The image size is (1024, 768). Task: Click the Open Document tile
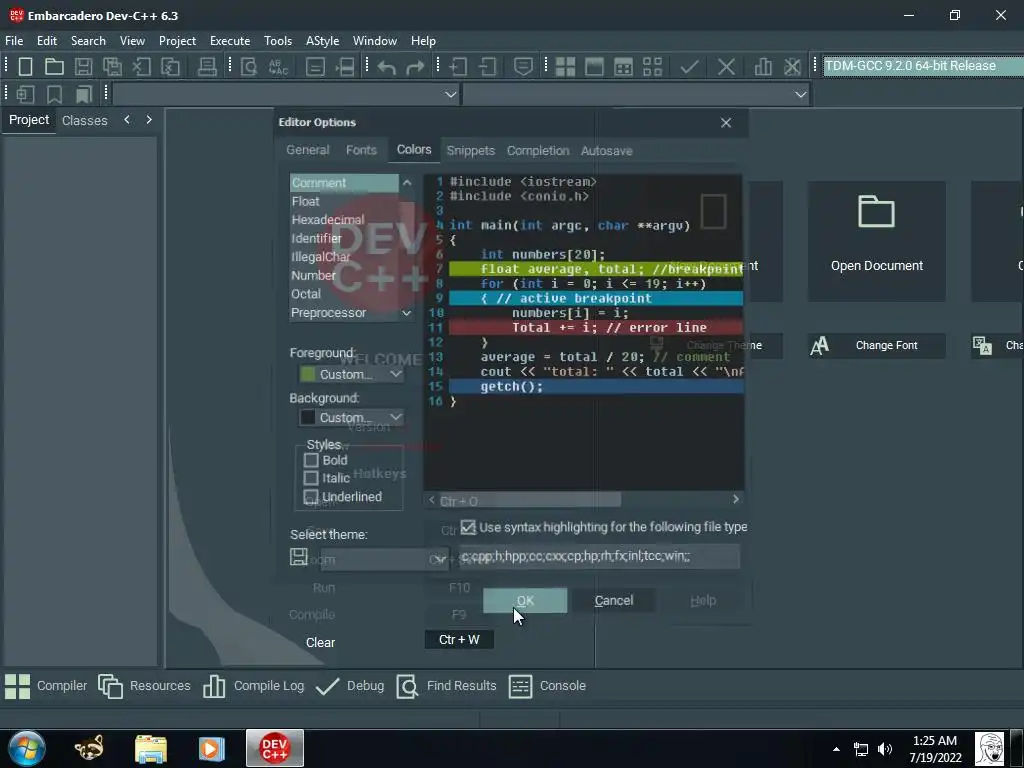(x=876, y=241)
